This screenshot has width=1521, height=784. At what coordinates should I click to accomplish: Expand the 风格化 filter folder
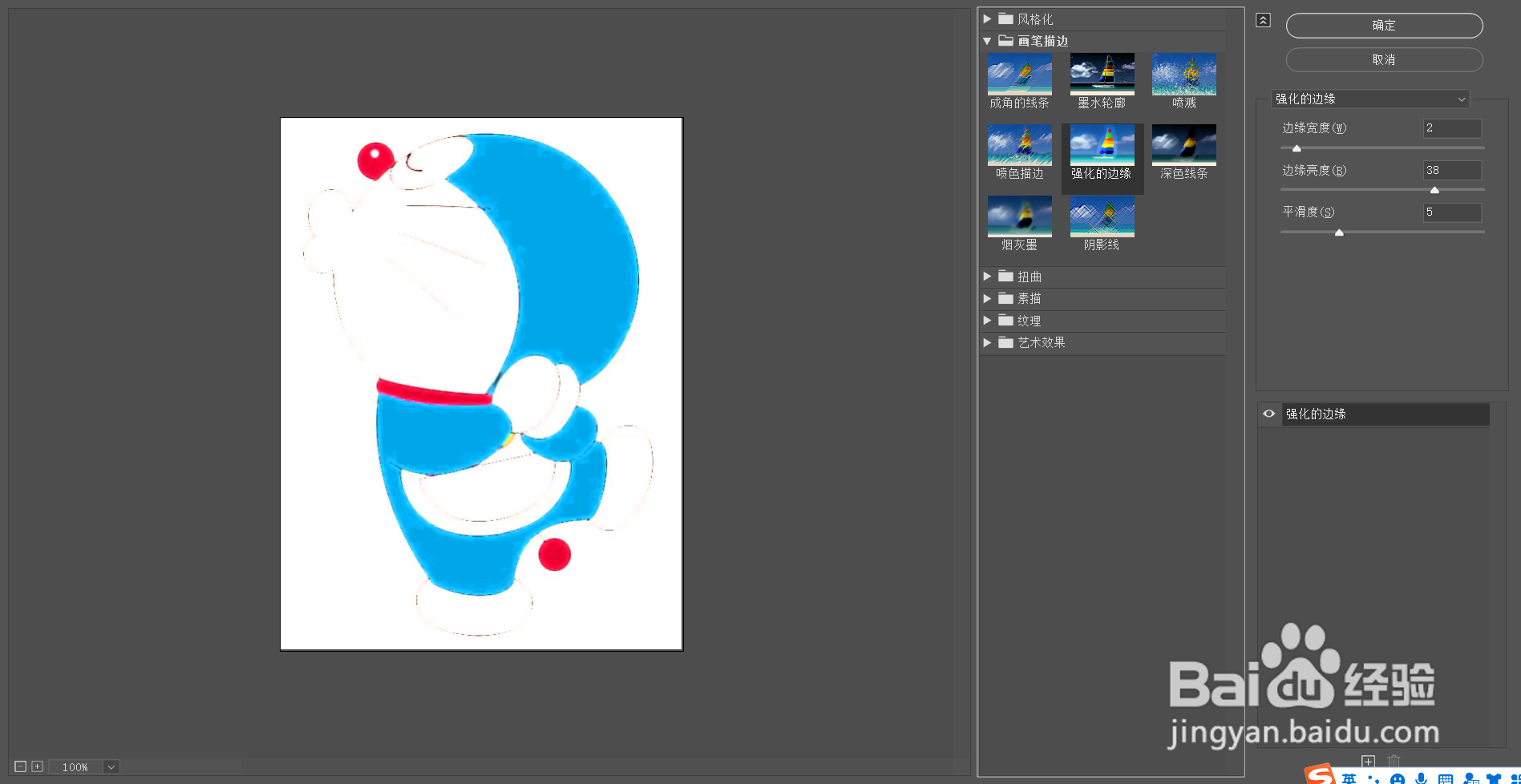click(x=987, y=18)
